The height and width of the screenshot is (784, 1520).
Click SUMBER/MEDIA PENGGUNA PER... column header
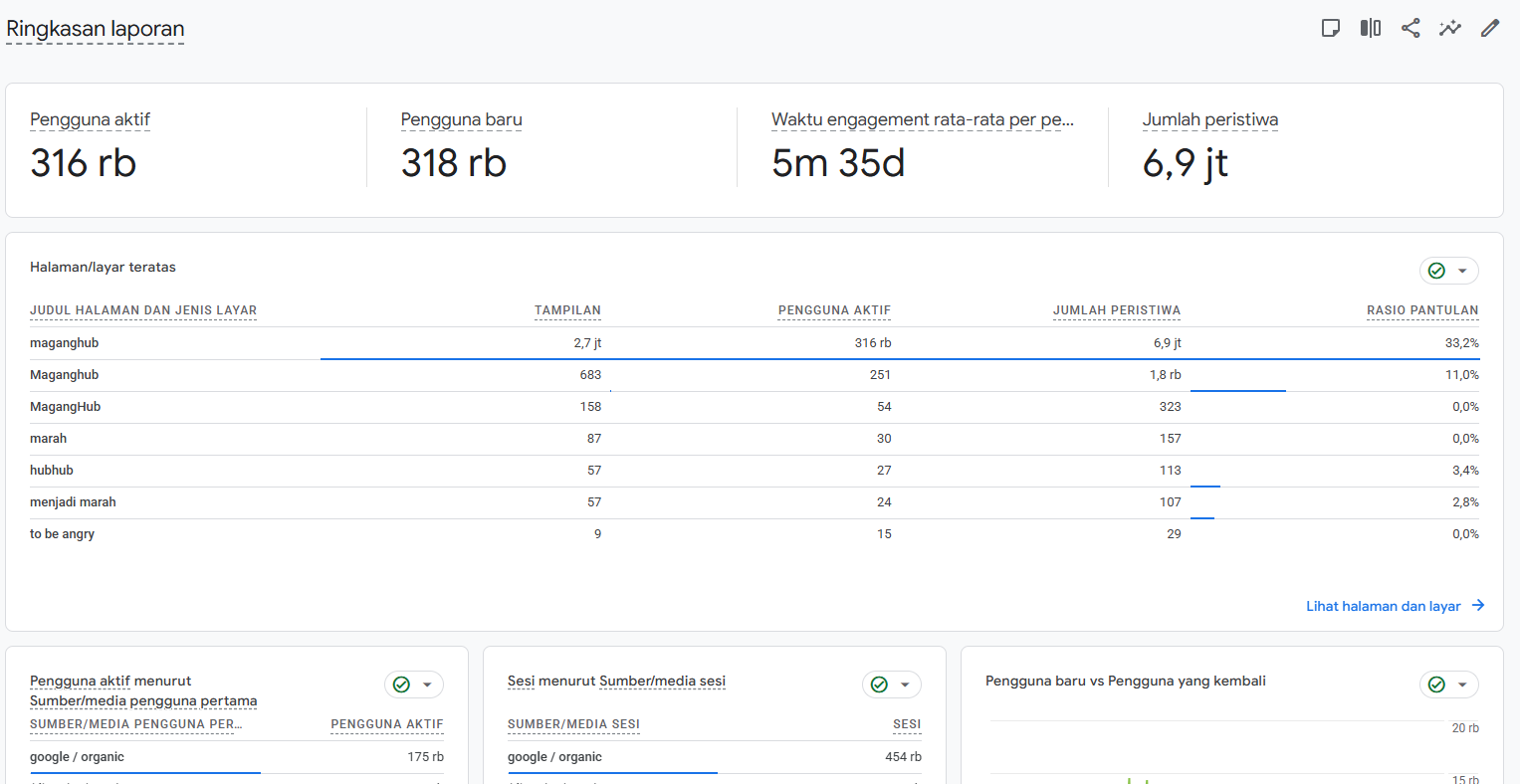(136, 724)
